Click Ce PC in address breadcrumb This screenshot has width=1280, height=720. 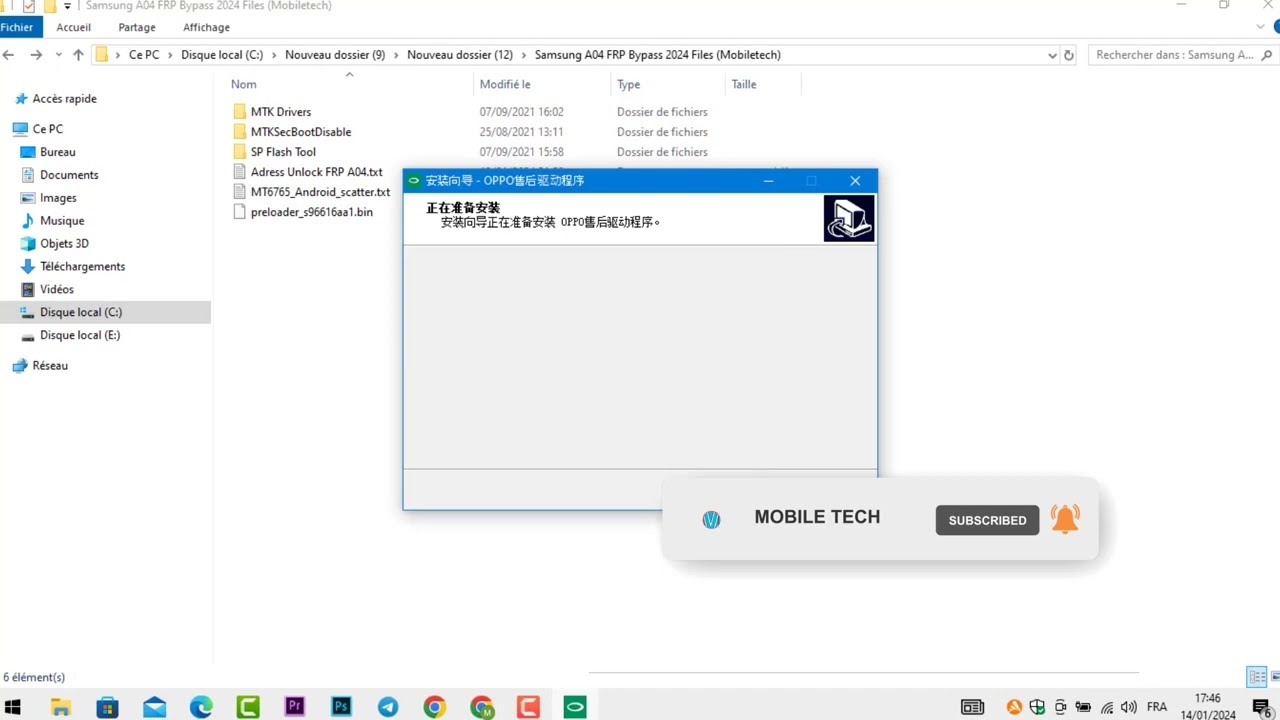[x=144, y=55]
